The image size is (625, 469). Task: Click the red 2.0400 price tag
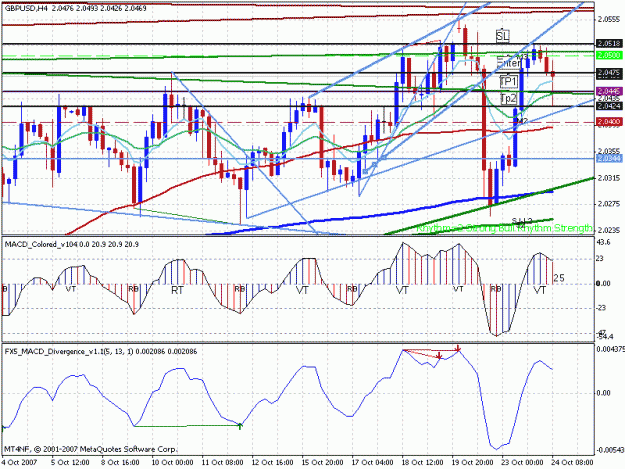coord(609,121)
